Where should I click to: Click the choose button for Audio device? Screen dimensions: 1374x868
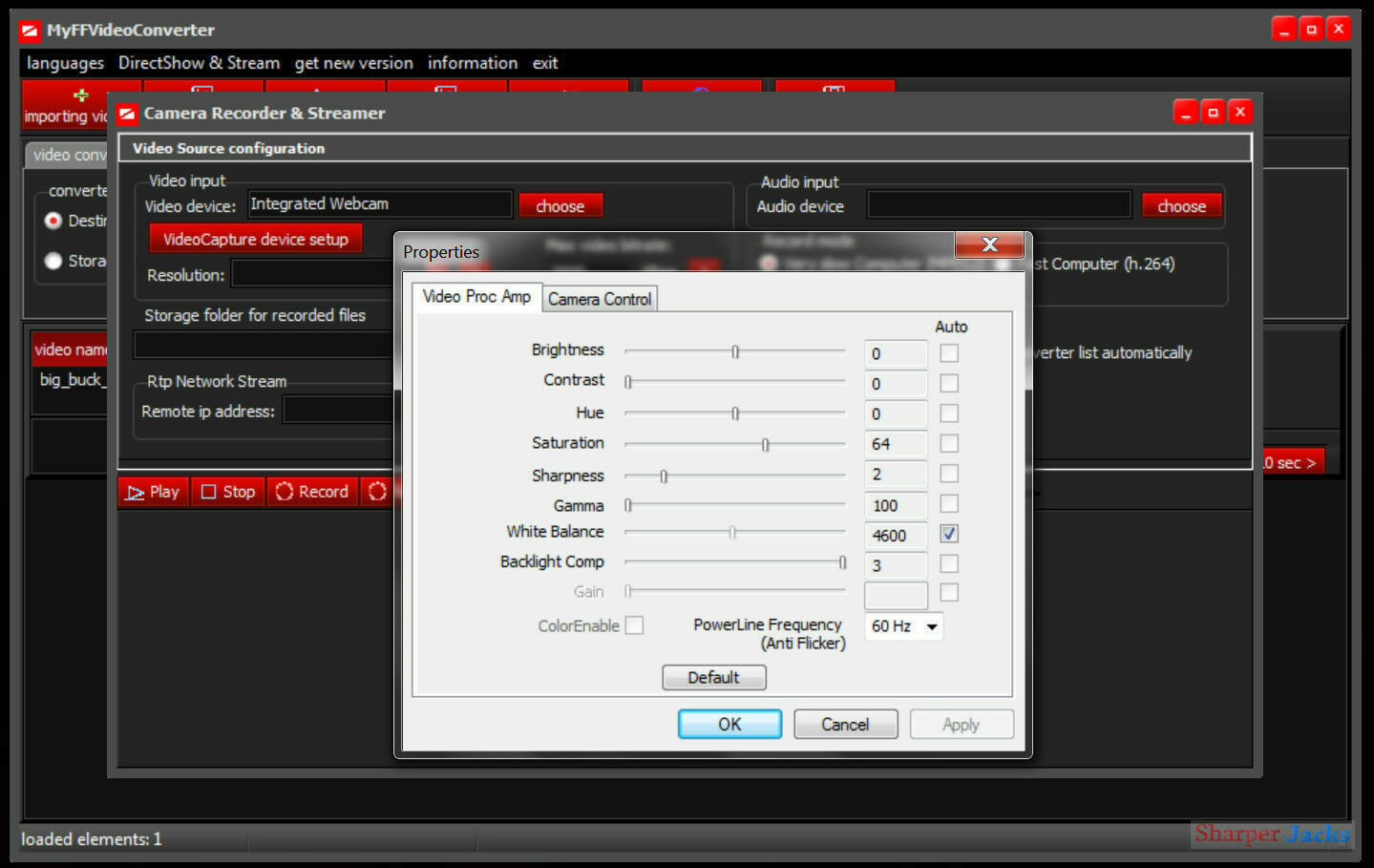tap(1182, 206)
